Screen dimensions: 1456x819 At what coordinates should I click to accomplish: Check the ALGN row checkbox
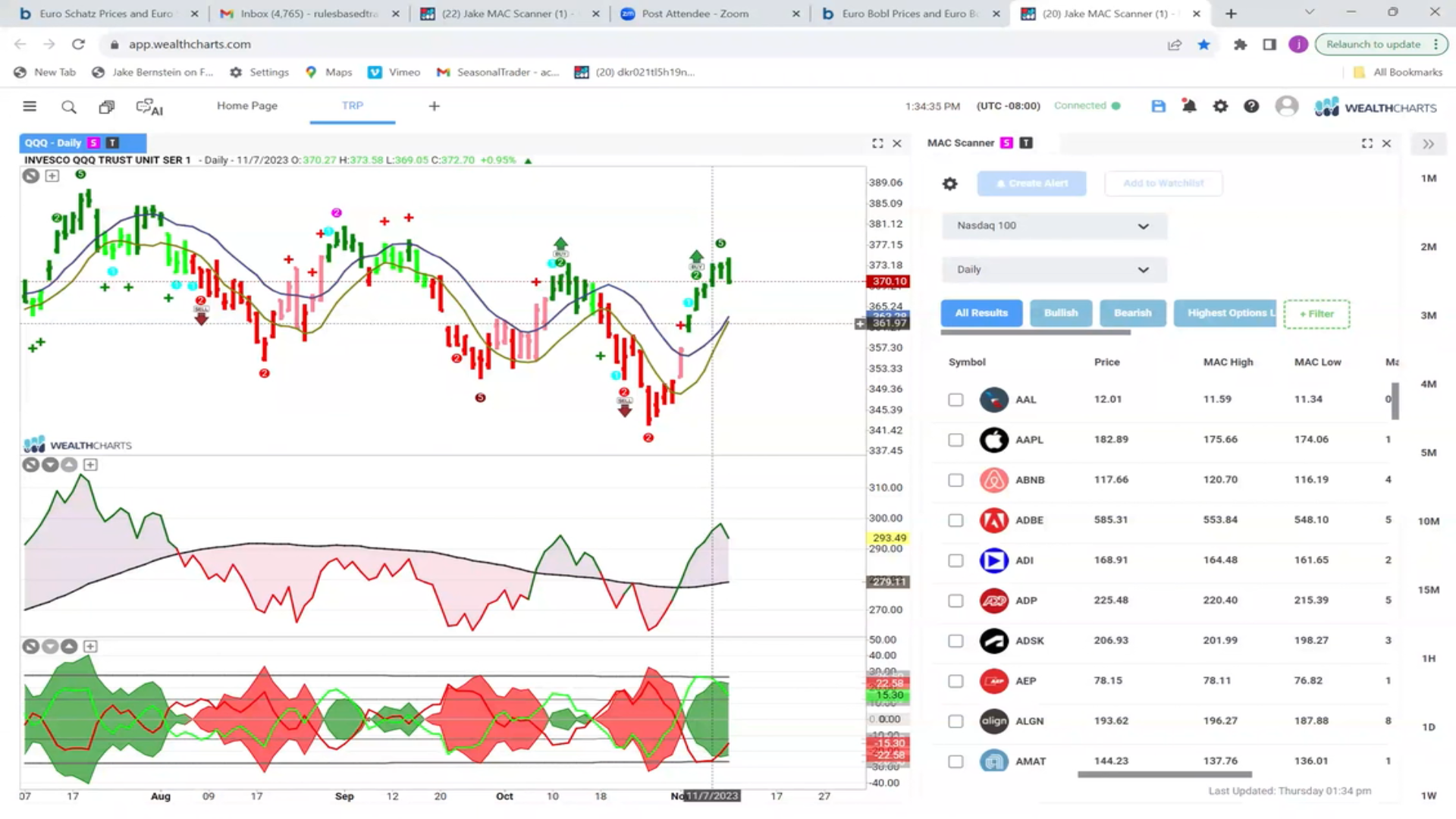coord(955,721)
